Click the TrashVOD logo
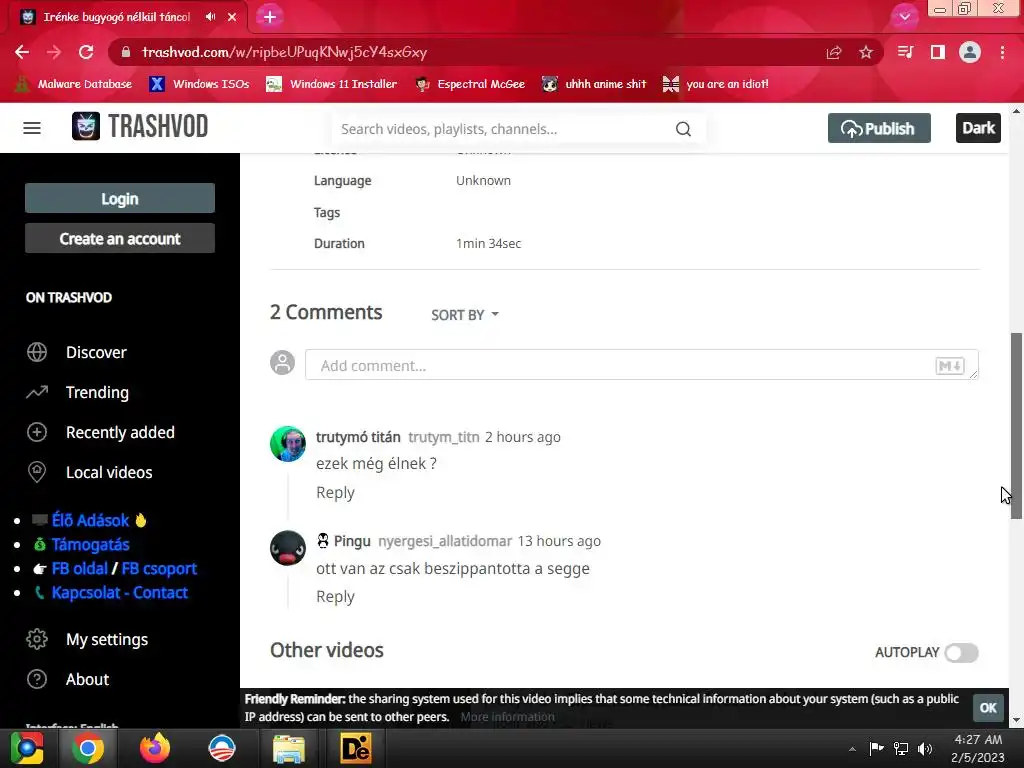This screenshot has width=1024, height=768. pyautogui.click(x=140, y=127)
